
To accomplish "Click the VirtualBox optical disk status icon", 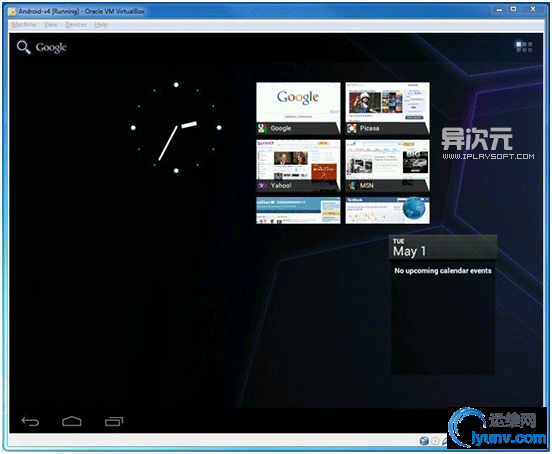I will tap(435, 441).
